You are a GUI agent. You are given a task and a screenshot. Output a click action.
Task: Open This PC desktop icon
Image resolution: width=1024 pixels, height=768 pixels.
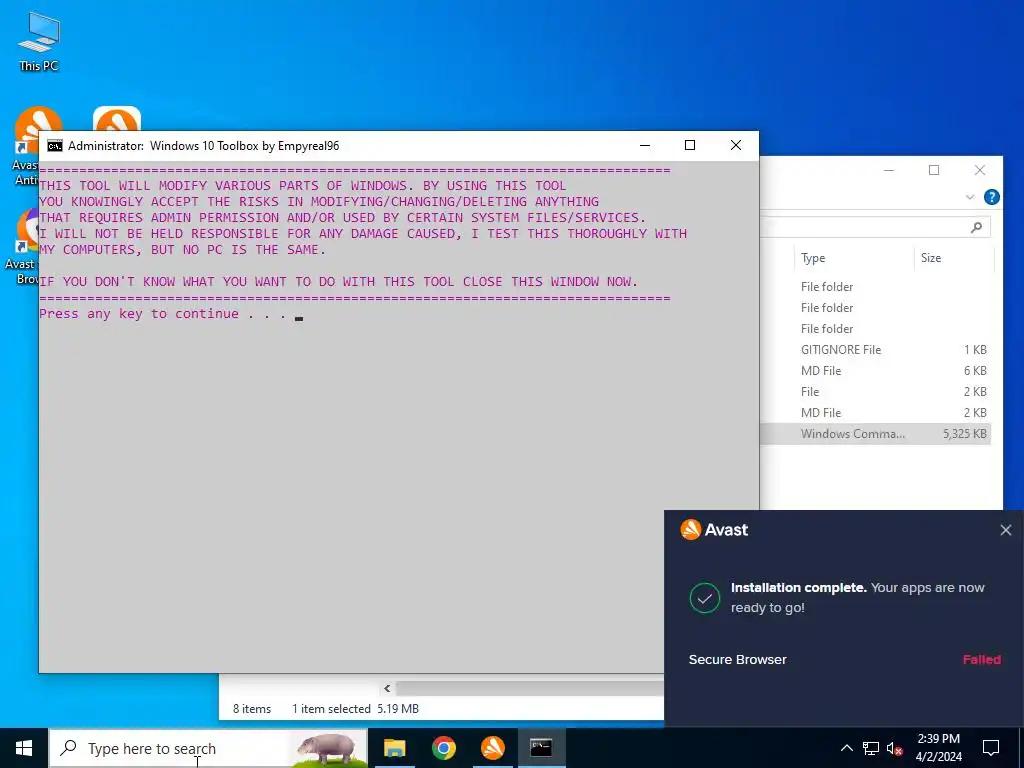pyautogui.click(x=39, y=41)
